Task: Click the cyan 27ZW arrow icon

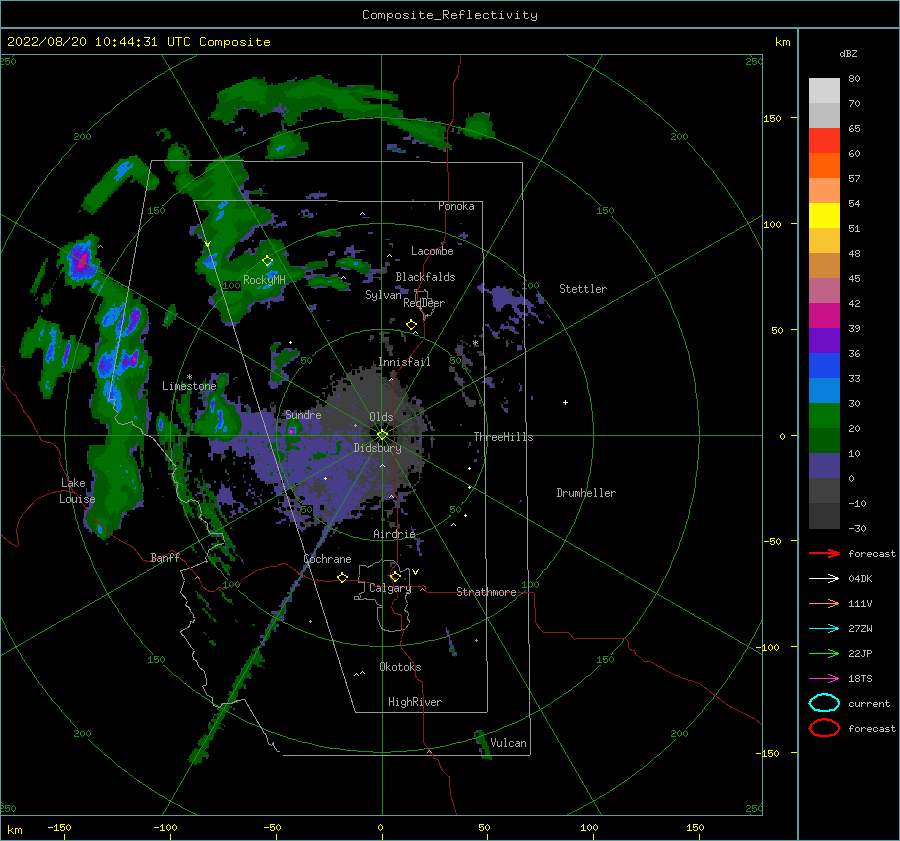Action: coord(824,629)
